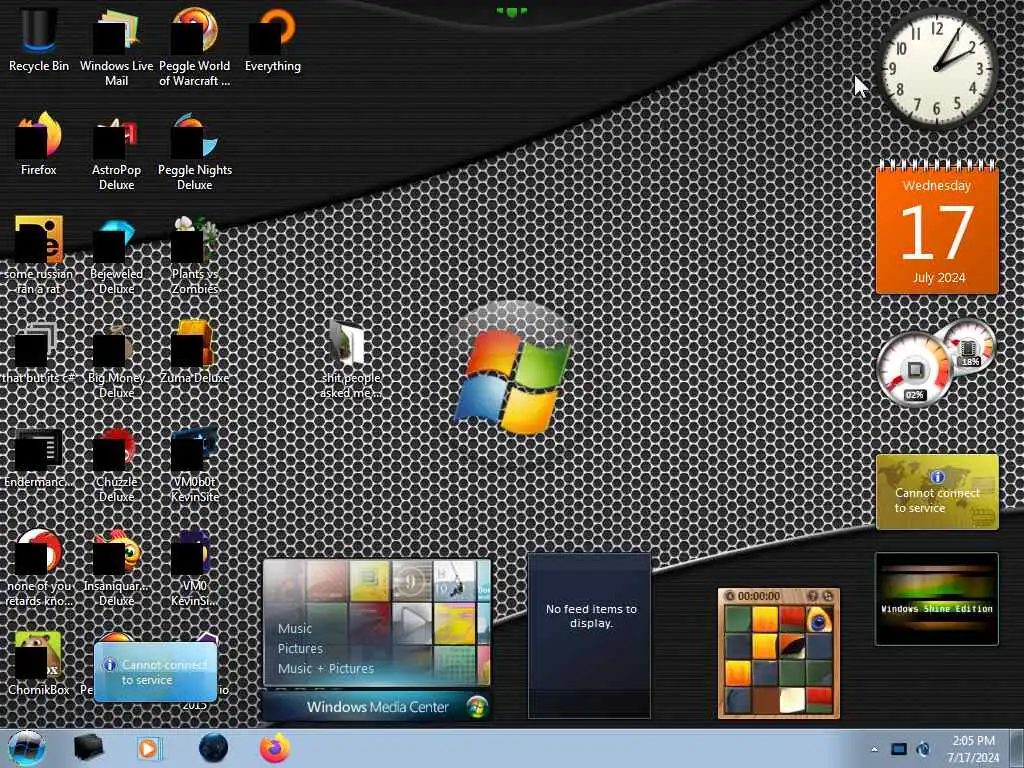
Task: Launch Windows Live Mail from desktop
Action: [116, 47]
